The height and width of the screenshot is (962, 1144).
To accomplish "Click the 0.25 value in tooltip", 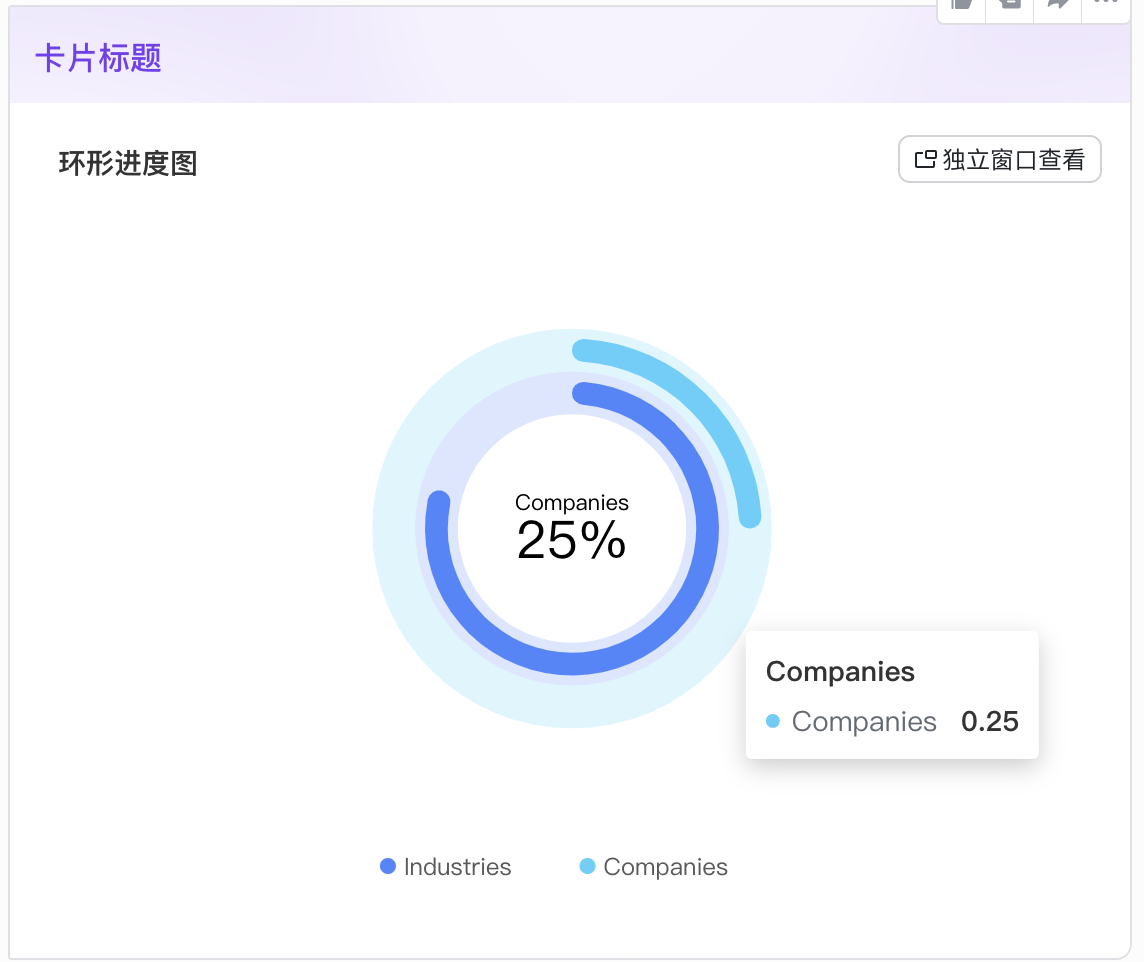I will click(989, 721).
